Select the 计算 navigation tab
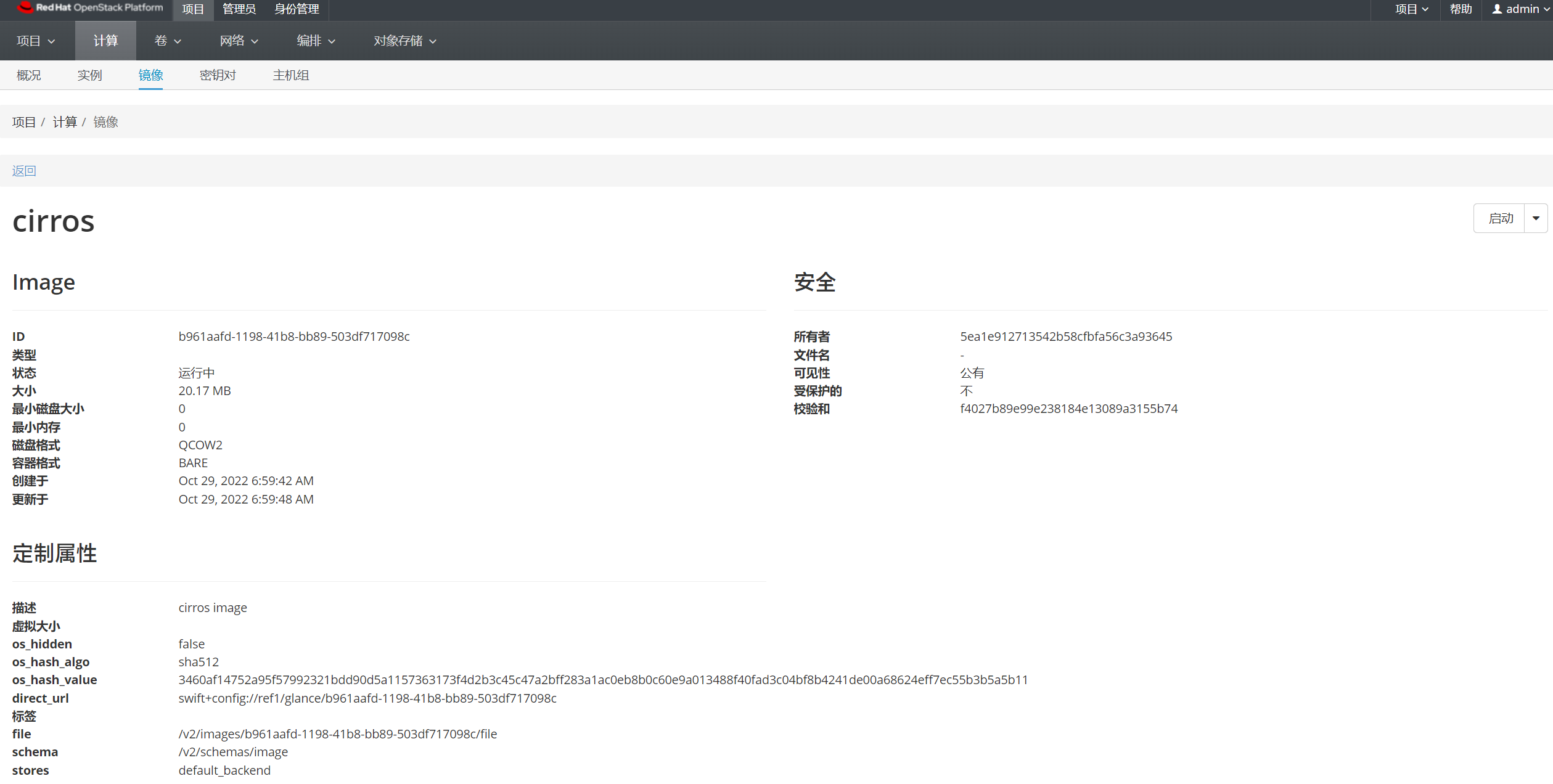The height and width of the screenshot is (784, 1553). coord(105,41)
